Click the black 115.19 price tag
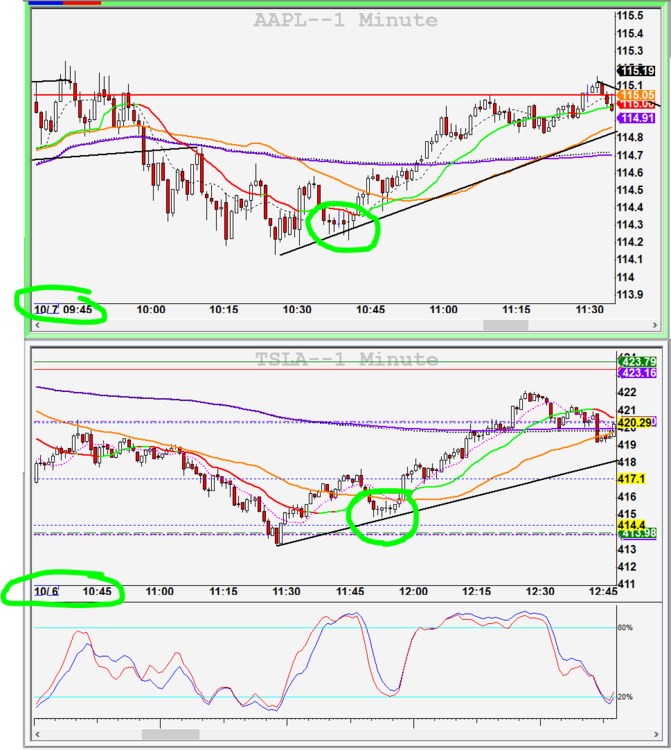Viewport: 671px width, 750px height. click(x=637, y=70)
